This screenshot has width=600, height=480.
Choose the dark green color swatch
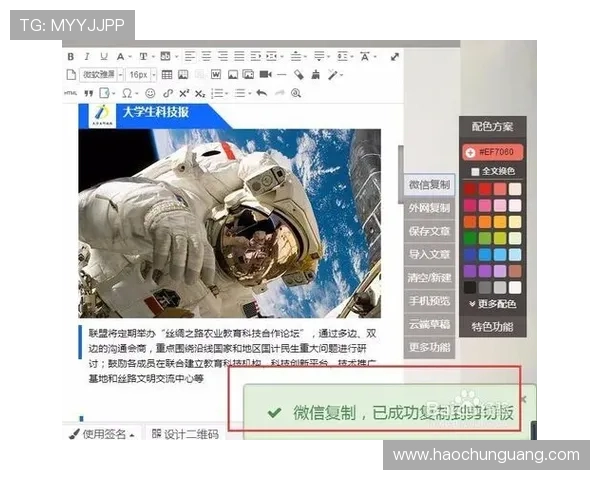[470, 238]
